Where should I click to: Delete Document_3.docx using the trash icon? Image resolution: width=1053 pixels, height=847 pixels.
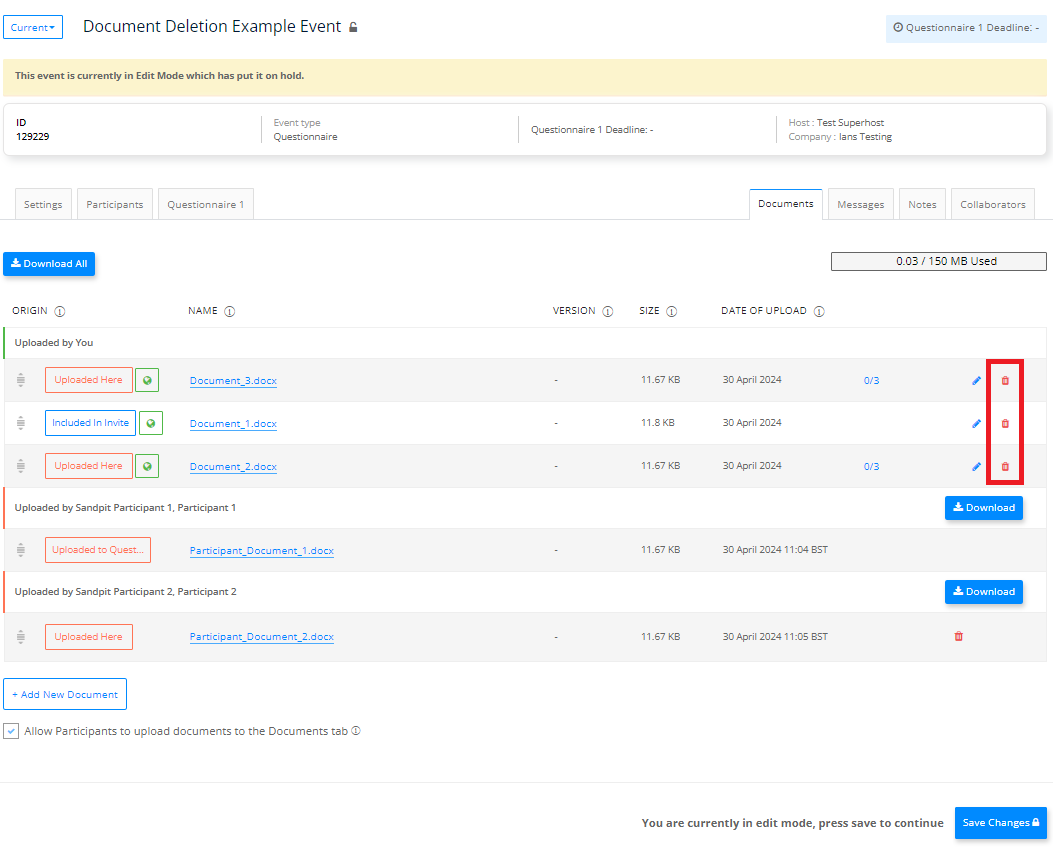1005,381
